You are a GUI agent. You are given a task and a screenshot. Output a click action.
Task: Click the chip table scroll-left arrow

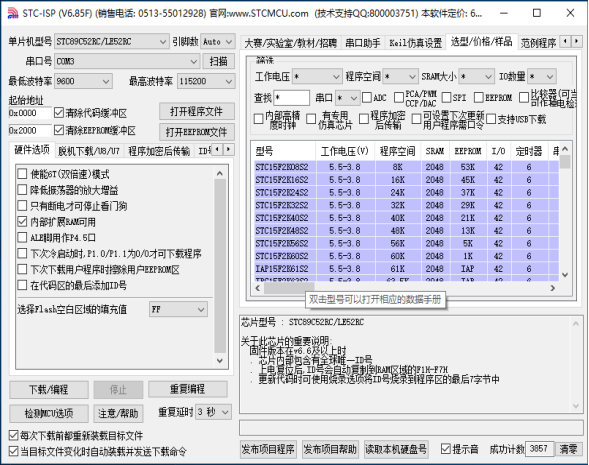click(x=258, y=288)
